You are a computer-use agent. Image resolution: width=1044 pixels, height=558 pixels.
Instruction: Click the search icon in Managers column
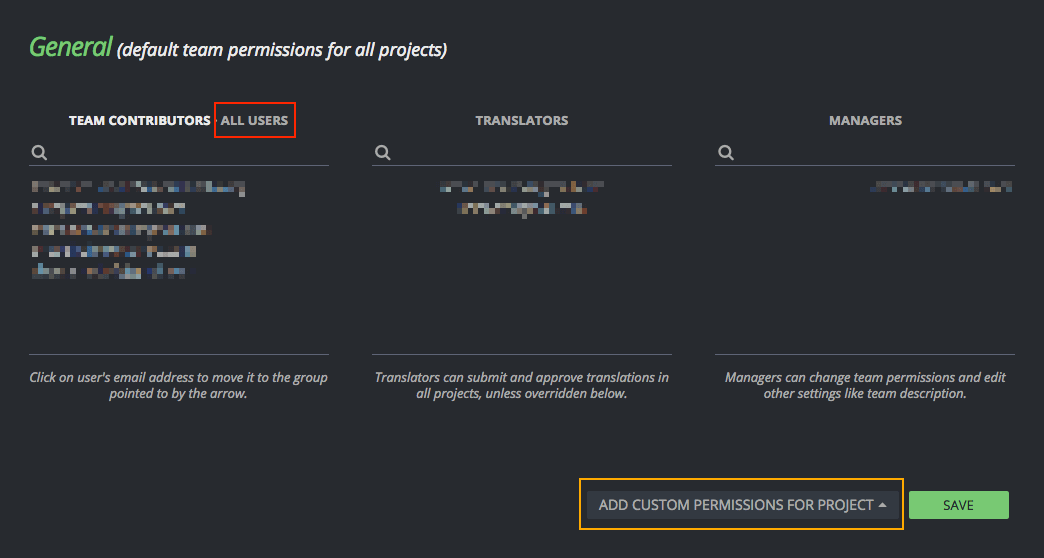(x=726, y=153)
